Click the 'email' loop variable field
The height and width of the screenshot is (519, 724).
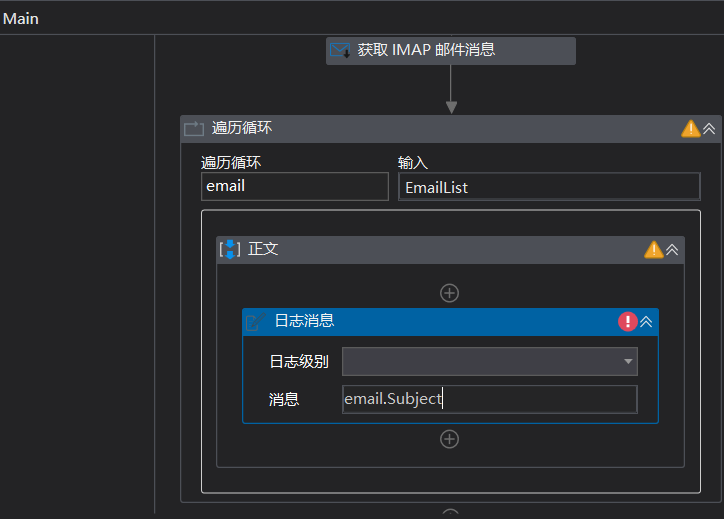click(x=295, y=187)
